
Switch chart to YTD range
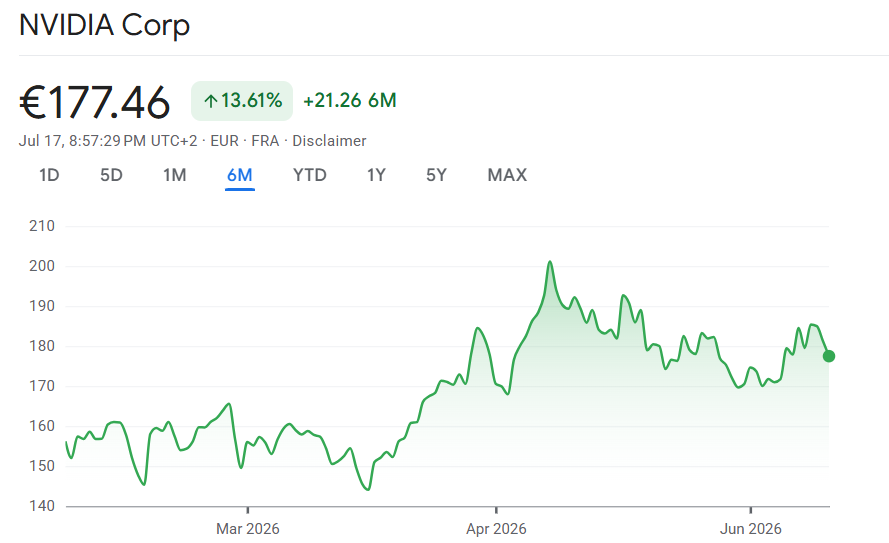pos(310,175)
